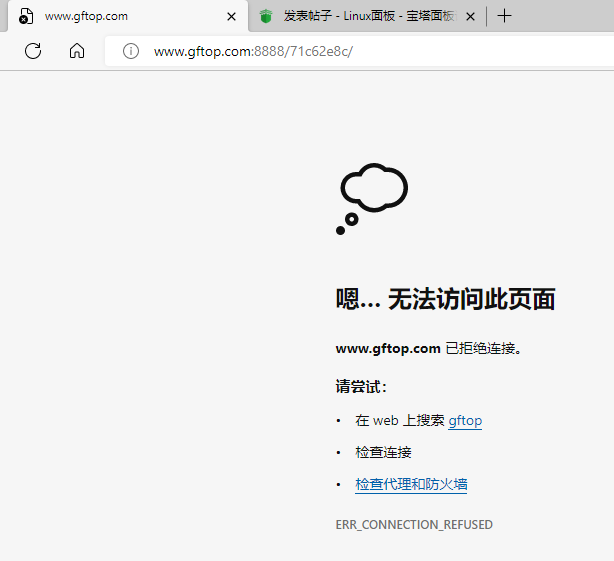Click the thought cloud error illustration
Image resolution: width=614 pixels, height=561 pixels.
coord(372,199)
